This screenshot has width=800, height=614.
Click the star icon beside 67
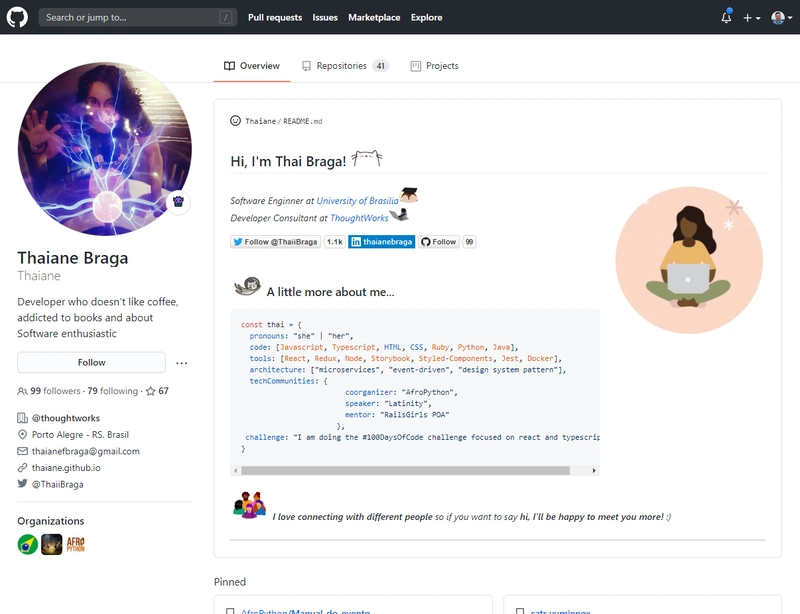pyautogui.click(x=151, y=391)
